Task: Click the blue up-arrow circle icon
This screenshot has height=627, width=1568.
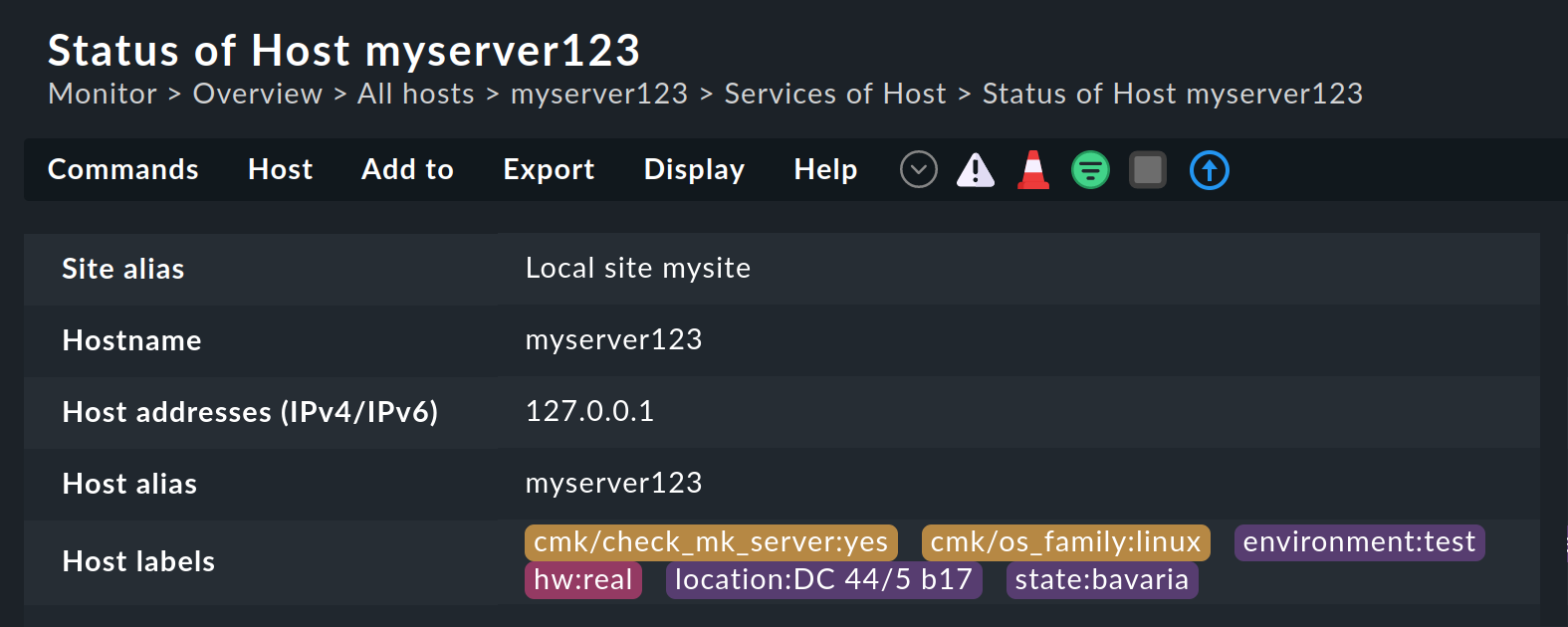Action: (x=1210, y=170)
